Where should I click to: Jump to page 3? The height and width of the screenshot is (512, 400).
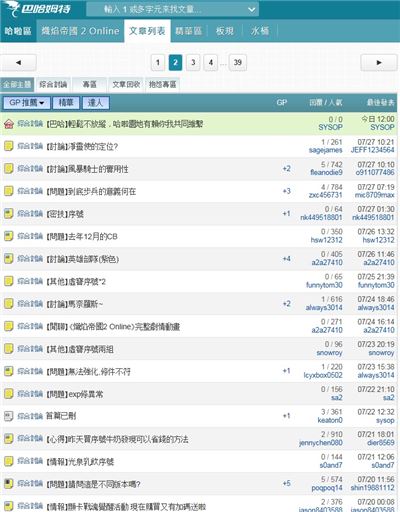coord(193,62)
